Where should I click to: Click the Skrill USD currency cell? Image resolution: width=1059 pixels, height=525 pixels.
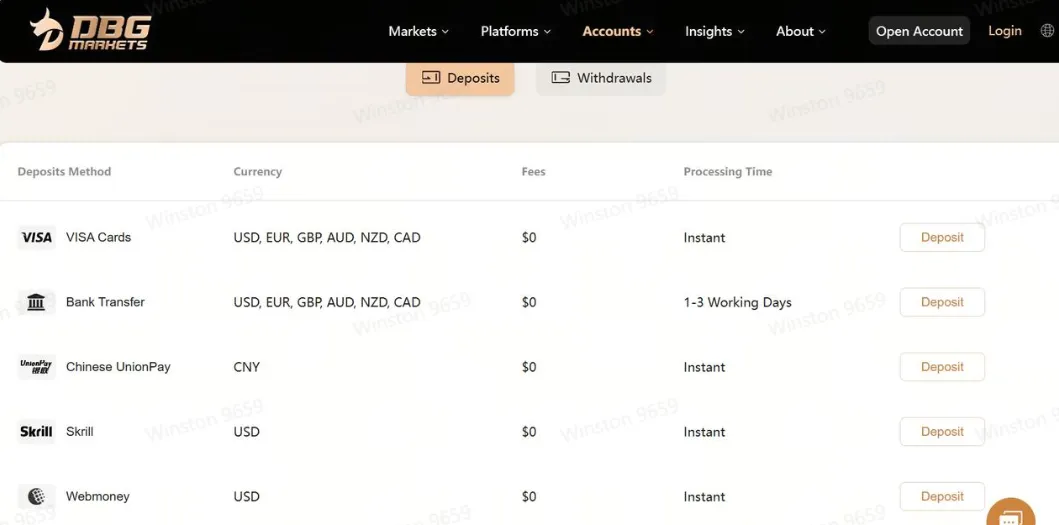[247, 432]
